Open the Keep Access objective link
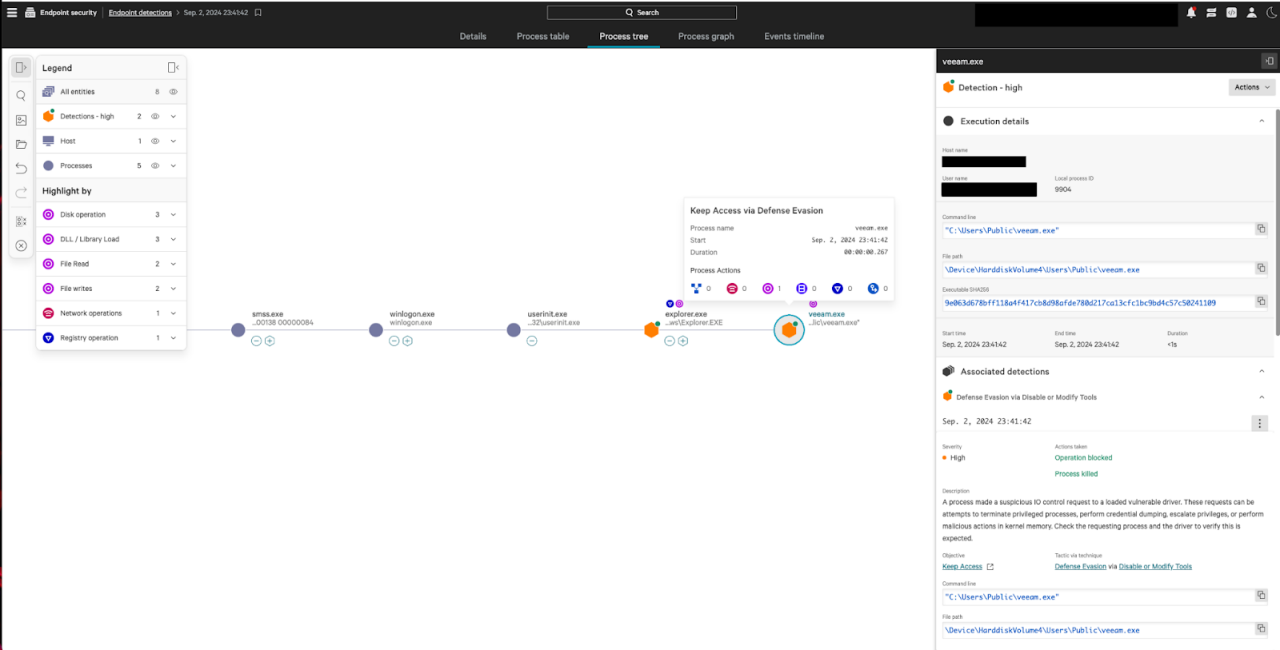 962,567
